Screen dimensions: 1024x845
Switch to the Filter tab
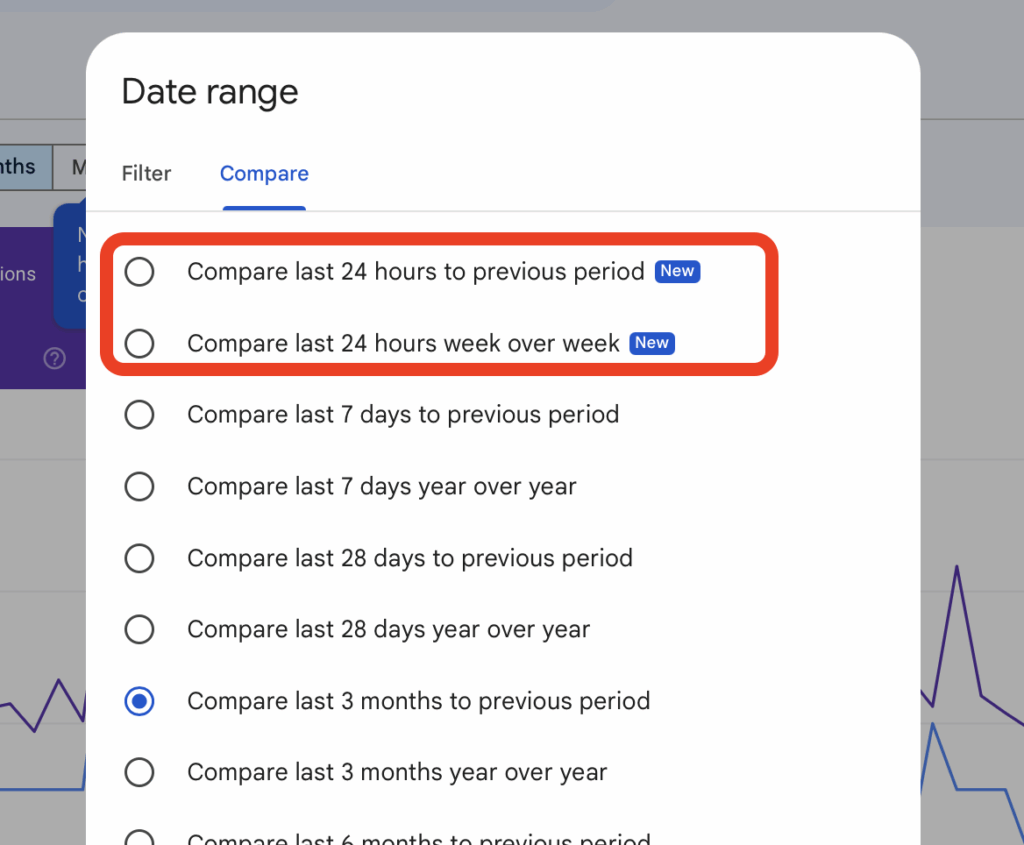click(x=146, y=174)
